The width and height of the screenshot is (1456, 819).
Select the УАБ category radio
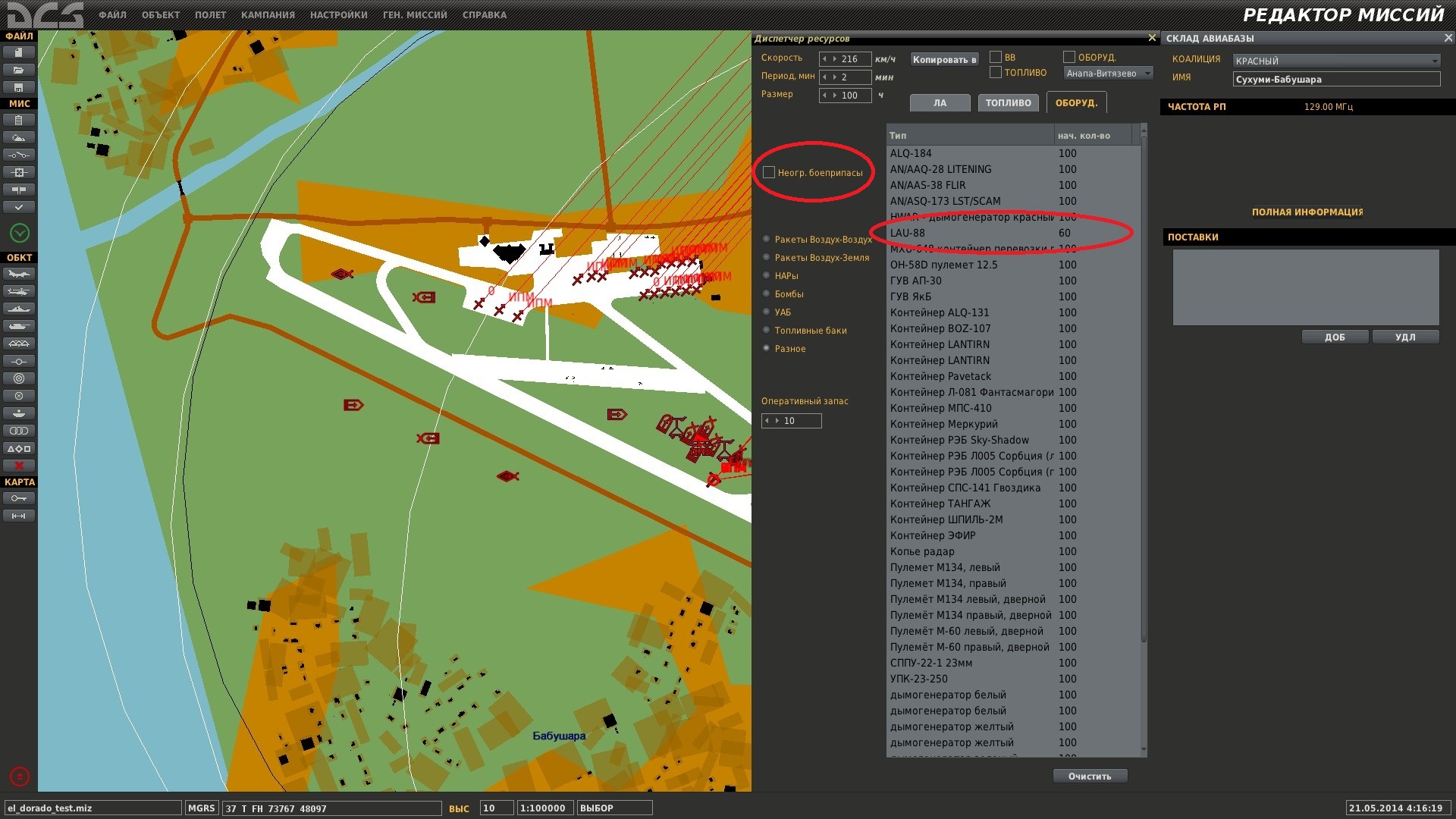767,312
